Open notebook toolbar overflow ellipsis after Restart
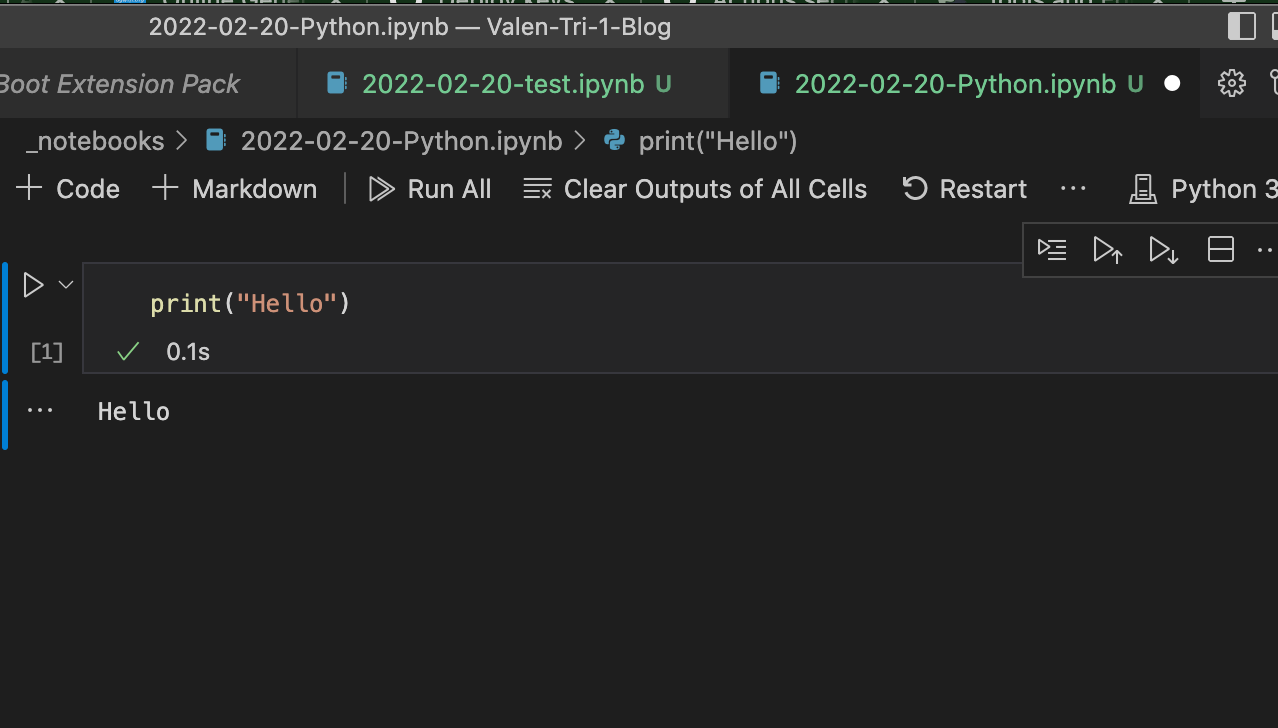1278x728 pixels. pos(1073,189)
